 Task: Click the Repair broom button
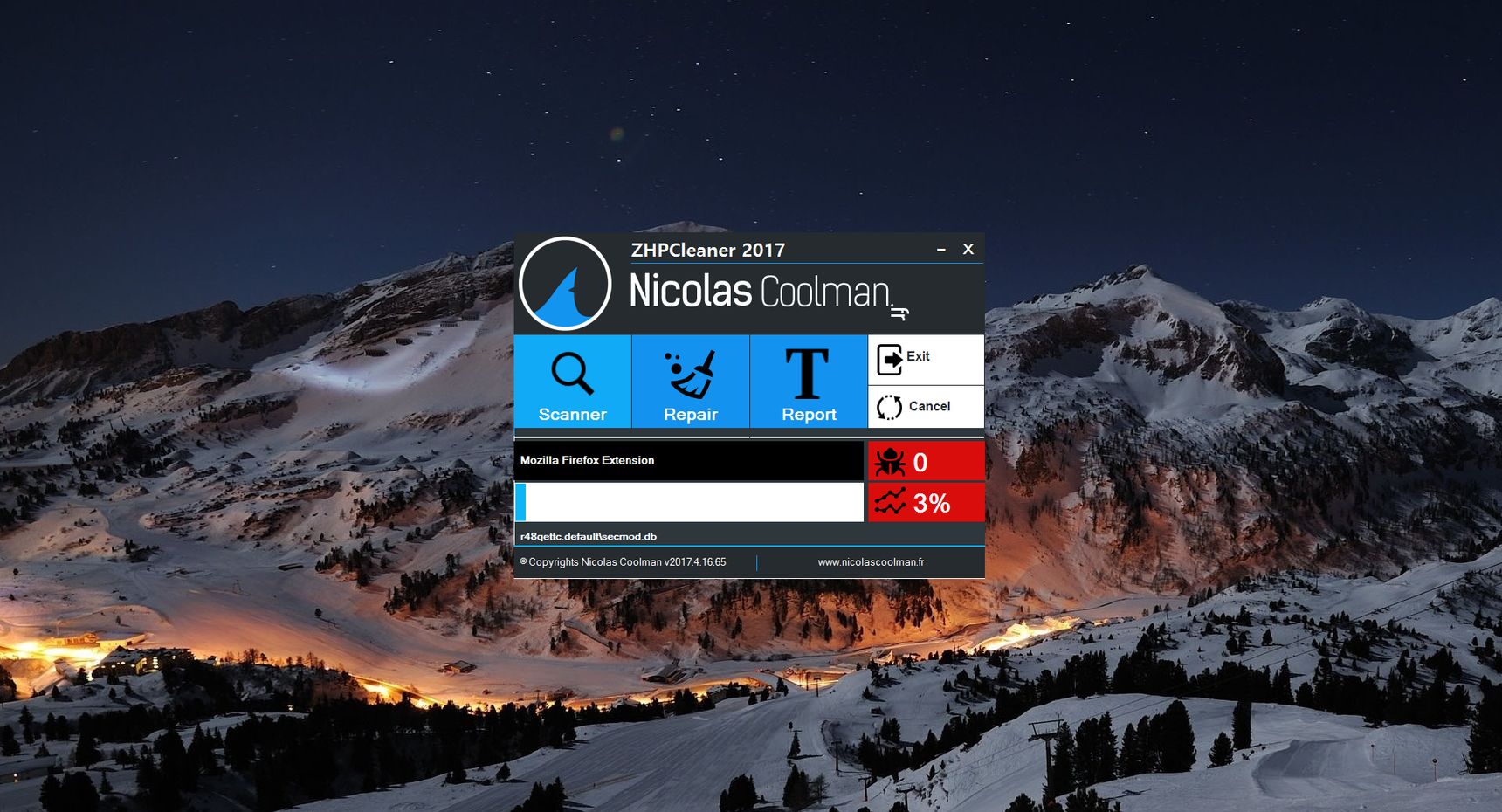[x=690, y=382]
